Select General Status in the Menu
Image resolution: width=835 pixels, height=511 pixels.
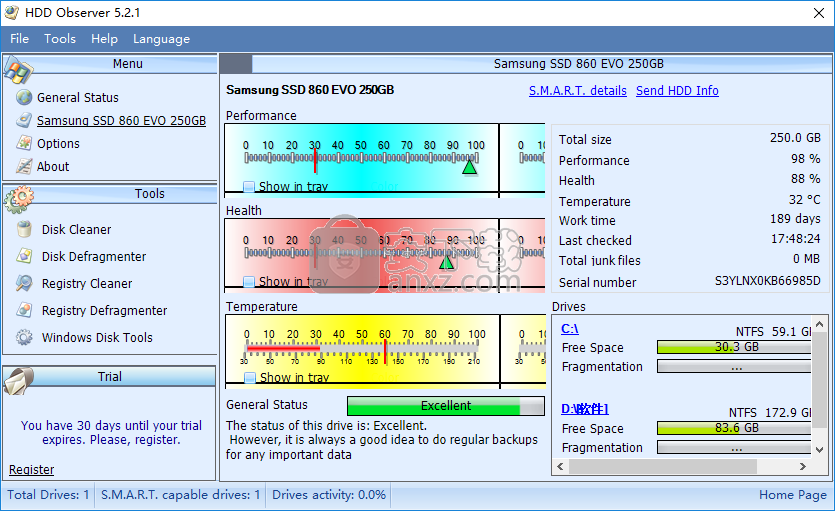[78, 97]
